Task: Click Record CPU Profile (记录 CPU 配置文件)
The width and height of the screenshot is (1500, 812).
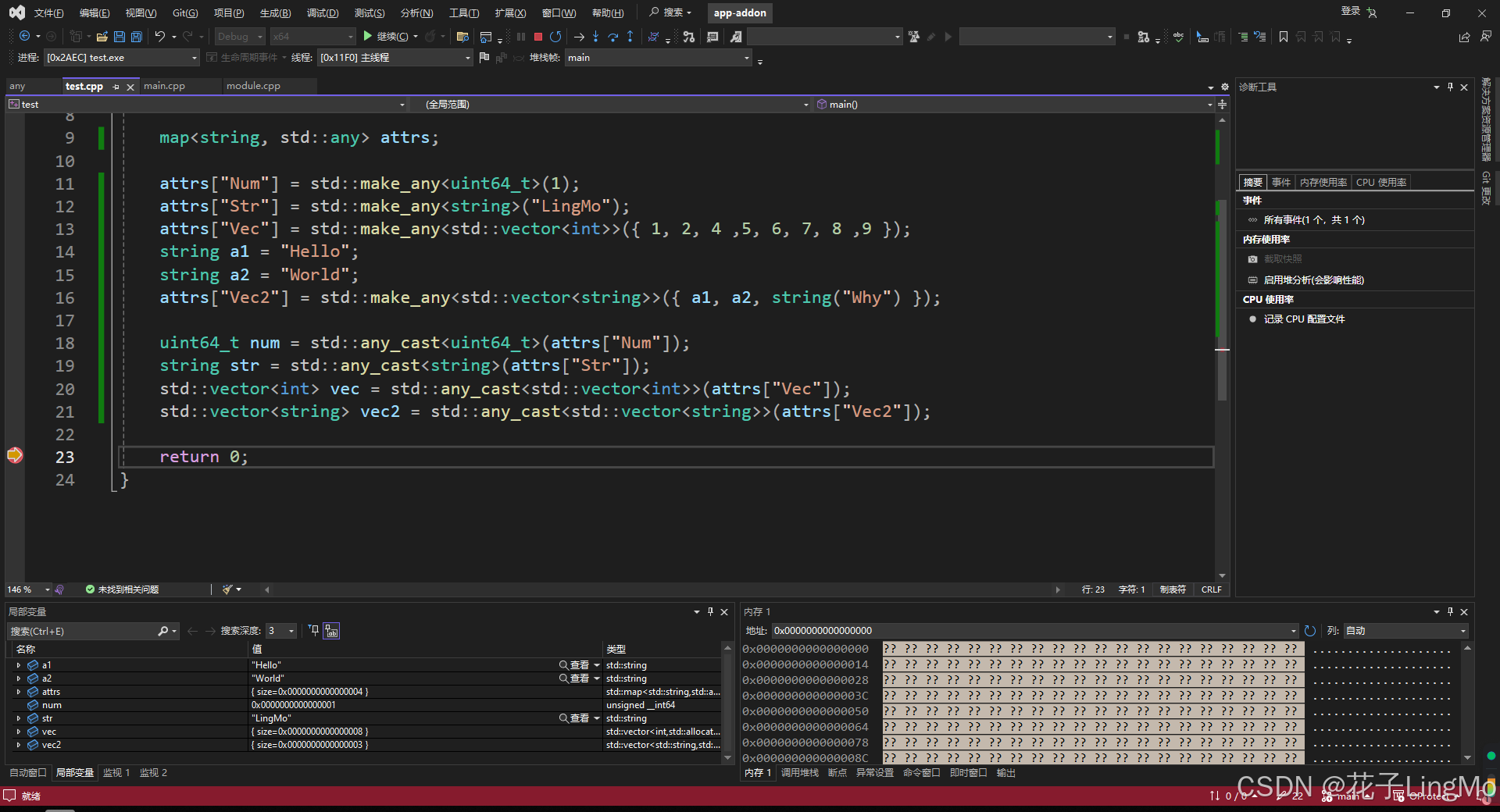Action: click(x=1304, y=319)
